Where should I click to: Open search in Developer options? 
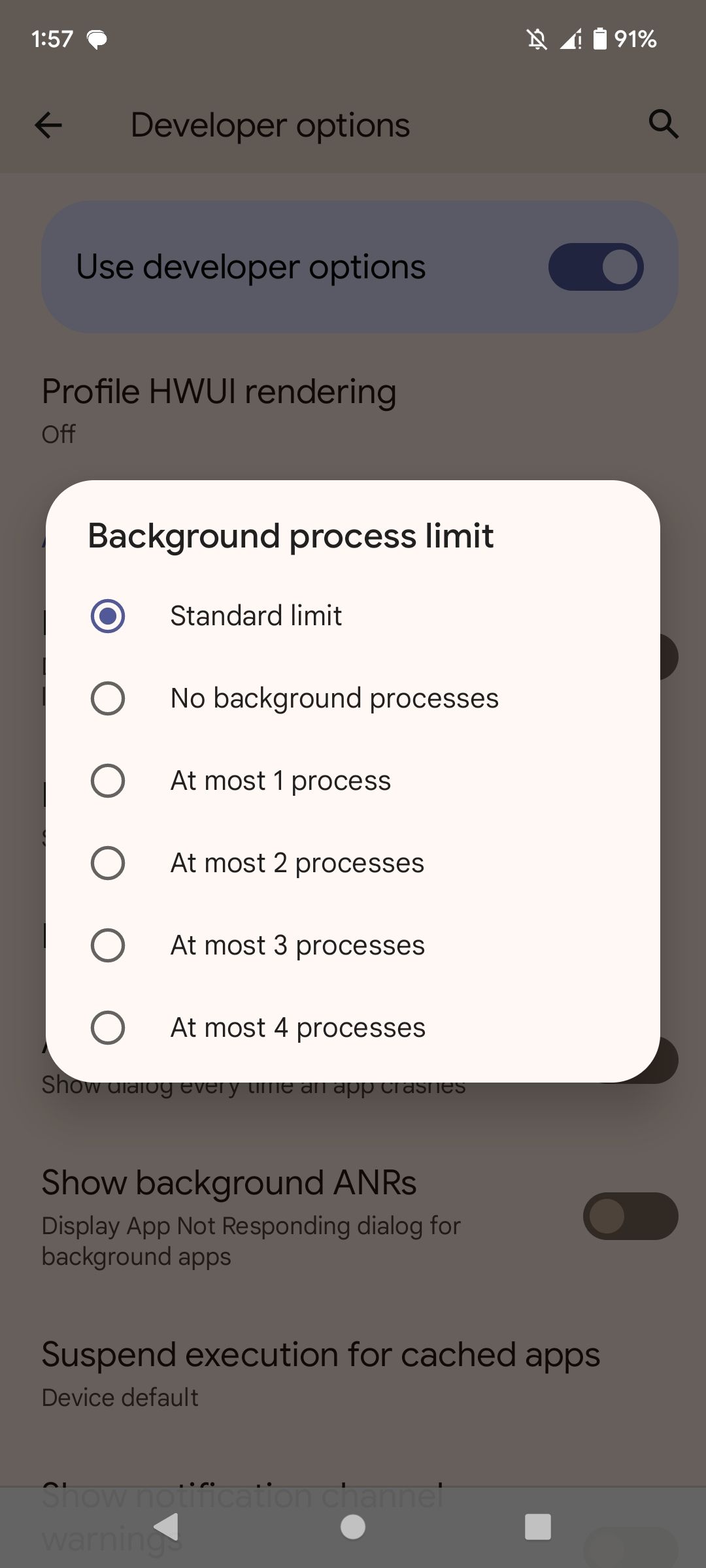tap(664, 125)
